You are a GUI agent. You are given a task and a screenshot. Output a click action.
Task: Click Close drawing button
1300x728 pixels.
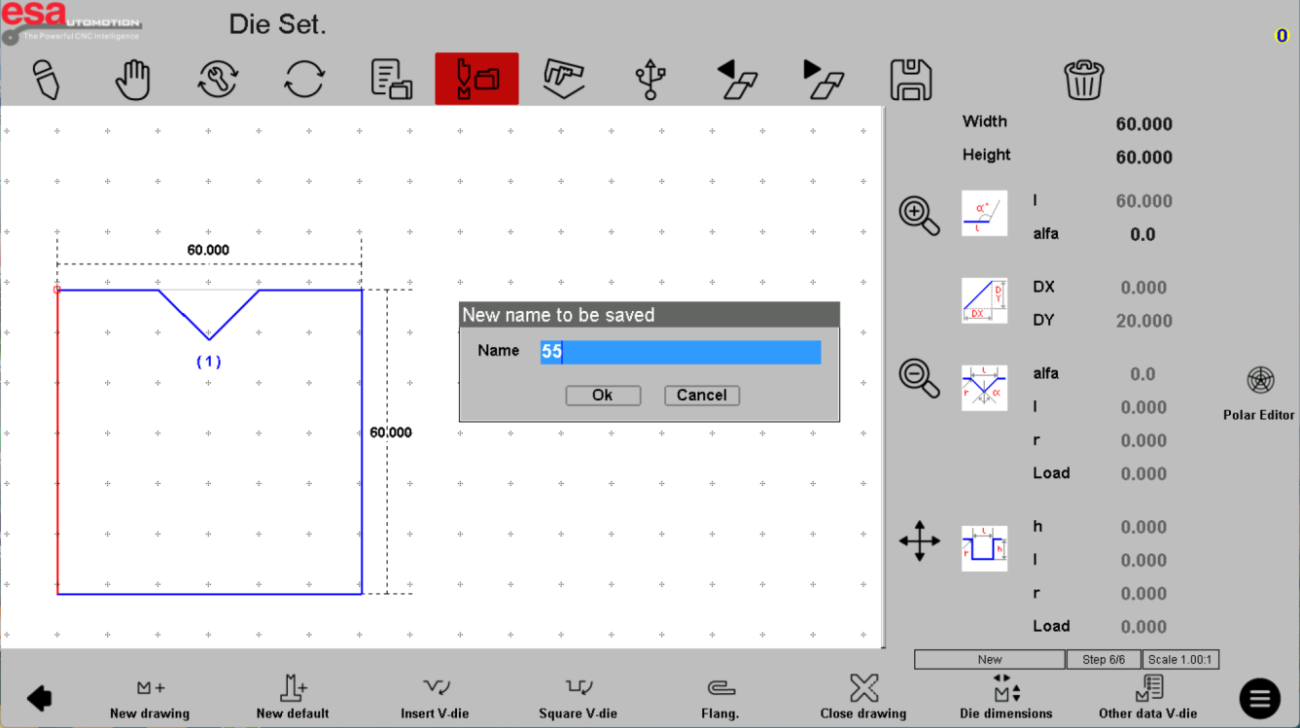(x=863, y=697)
